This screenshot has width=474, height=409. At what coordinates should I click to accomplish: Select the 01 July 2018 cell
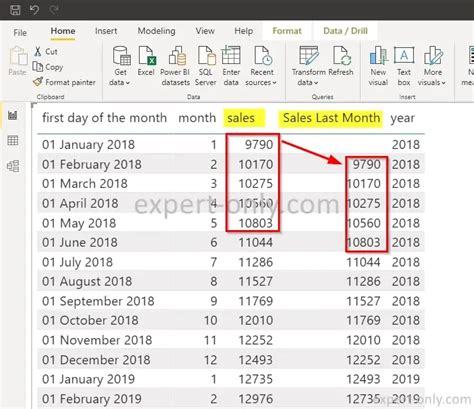tap(77, 262)
